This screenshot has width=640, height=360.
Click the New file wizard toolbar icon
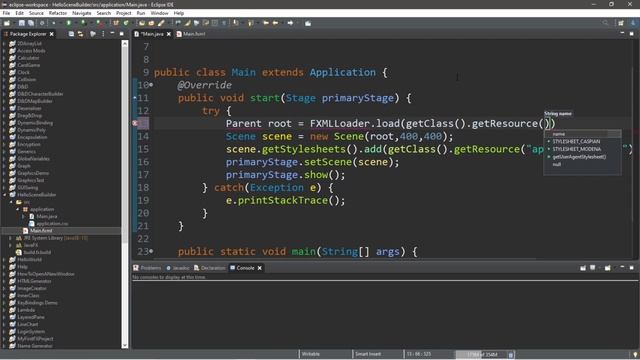[7, 23]
